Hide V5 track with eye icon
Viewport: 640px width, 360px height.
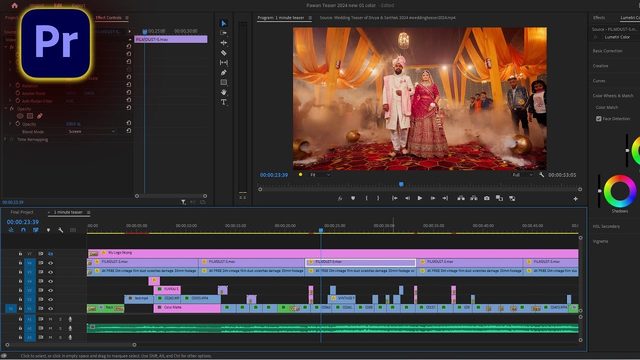tap(51, 272)
